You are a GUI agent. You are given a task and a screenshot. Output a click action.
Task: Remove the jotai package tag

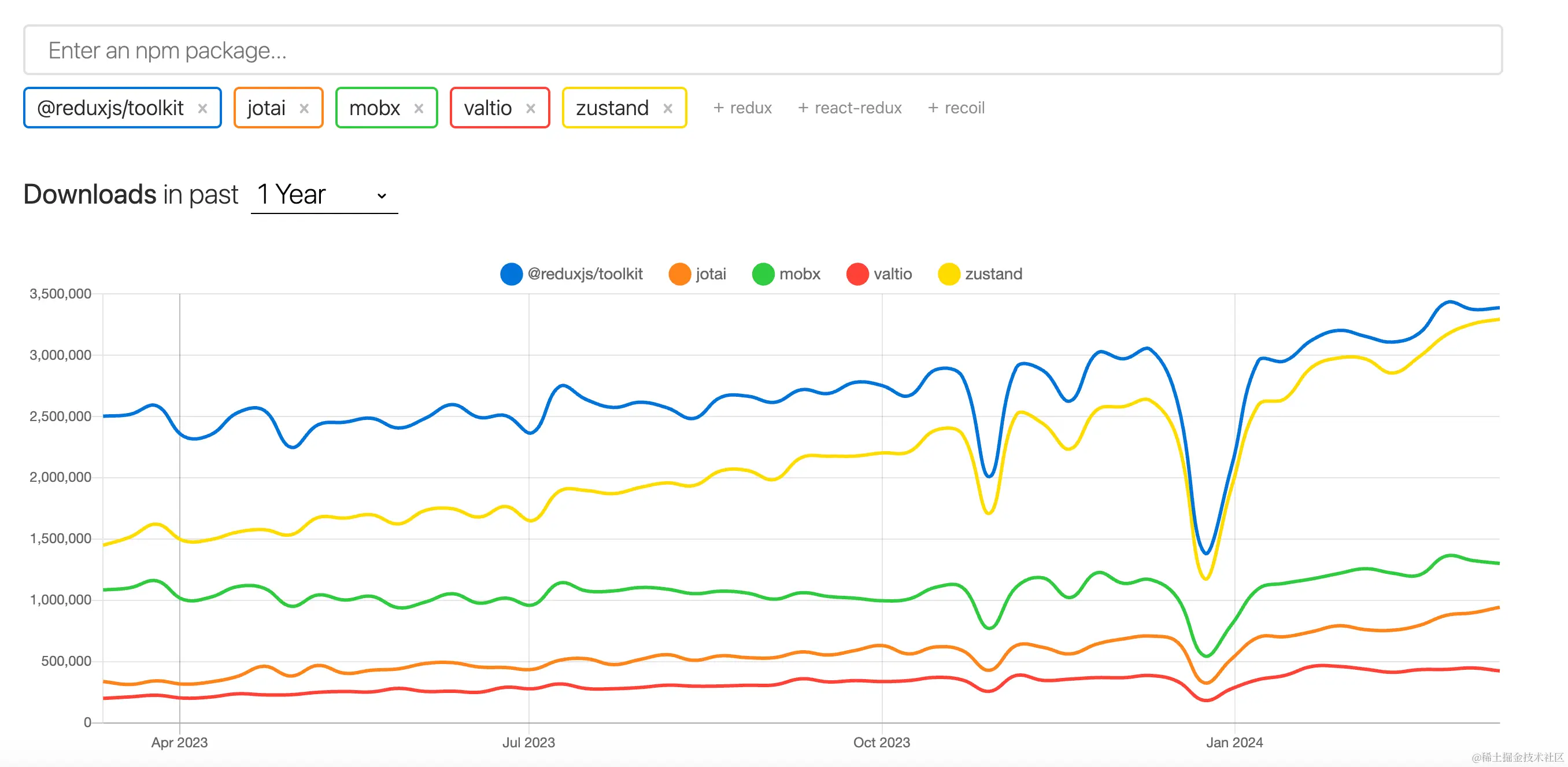click(304, 108)
